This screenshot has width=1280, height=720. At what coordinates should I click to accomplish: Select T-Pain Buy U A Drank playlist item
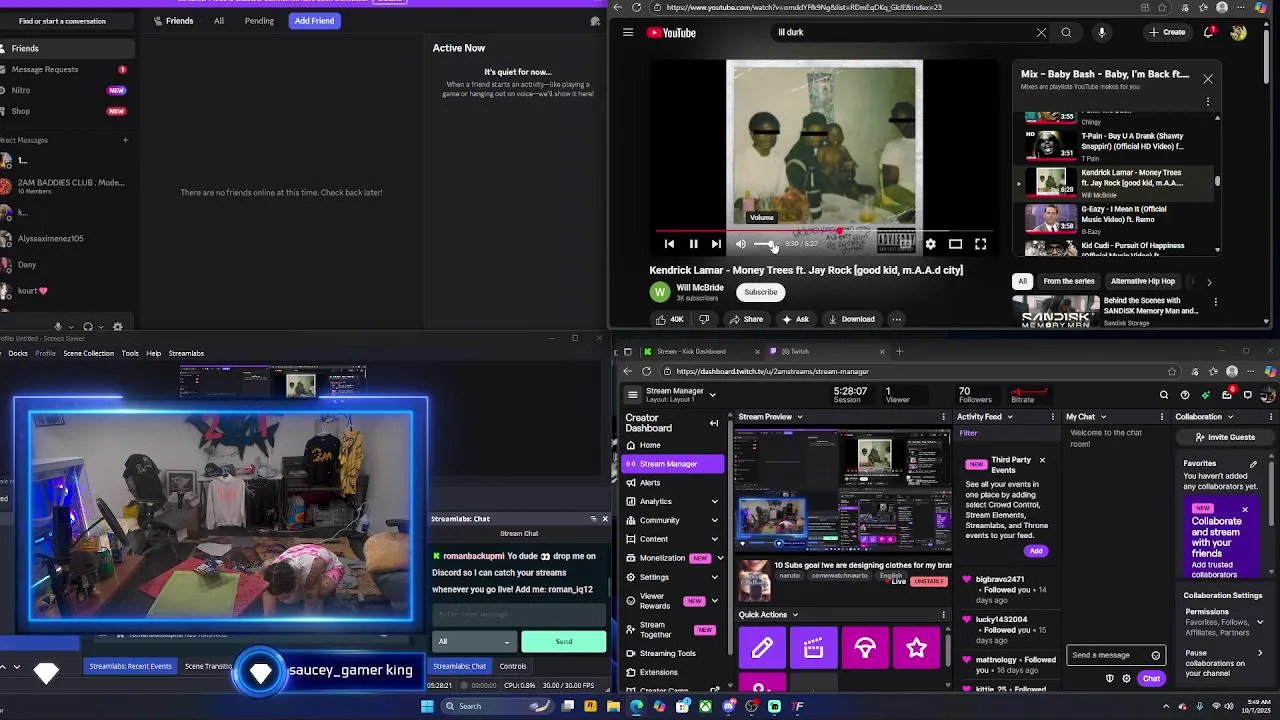[x=1120, y=146]
